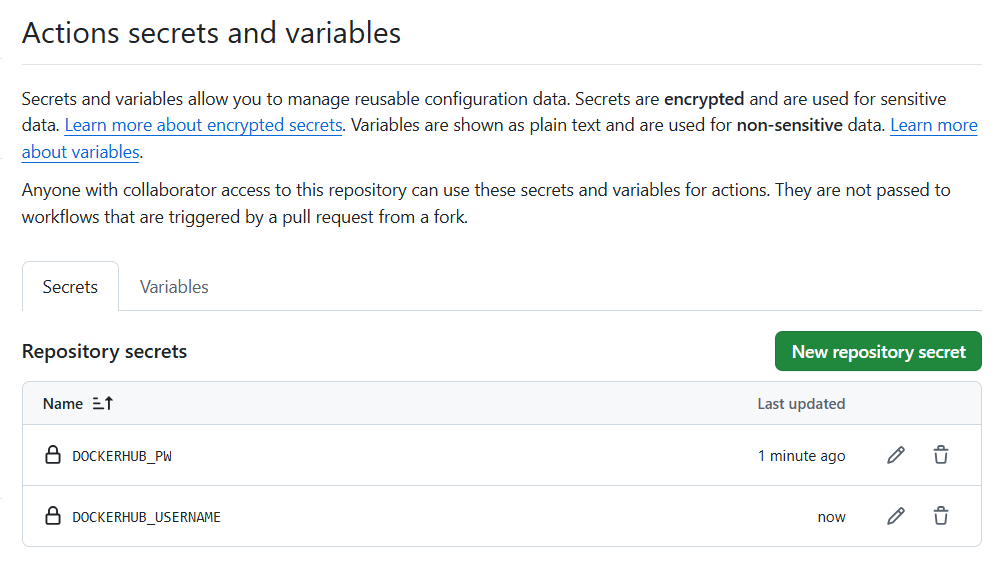The width and height of the screenshot is (1006, 572).
Task: Click the lock icon beside DOCKERHUB_PW
Action: click(x=53, y=455)
